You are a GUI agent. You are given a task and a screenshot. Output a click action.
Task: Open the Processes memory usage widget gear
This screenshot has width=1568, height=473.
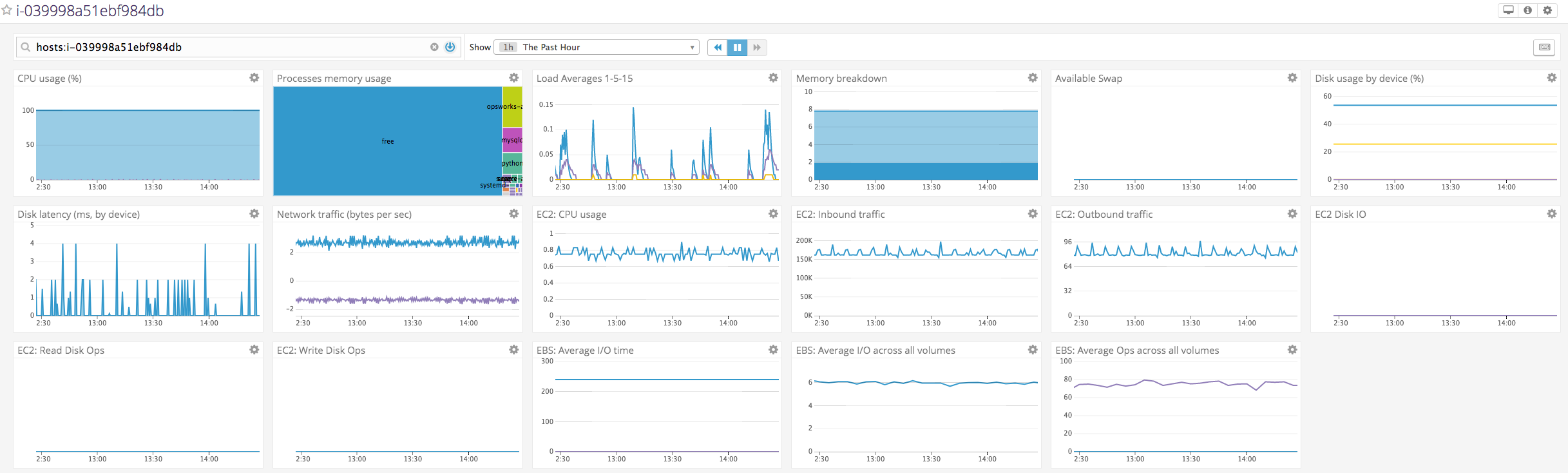514,77
